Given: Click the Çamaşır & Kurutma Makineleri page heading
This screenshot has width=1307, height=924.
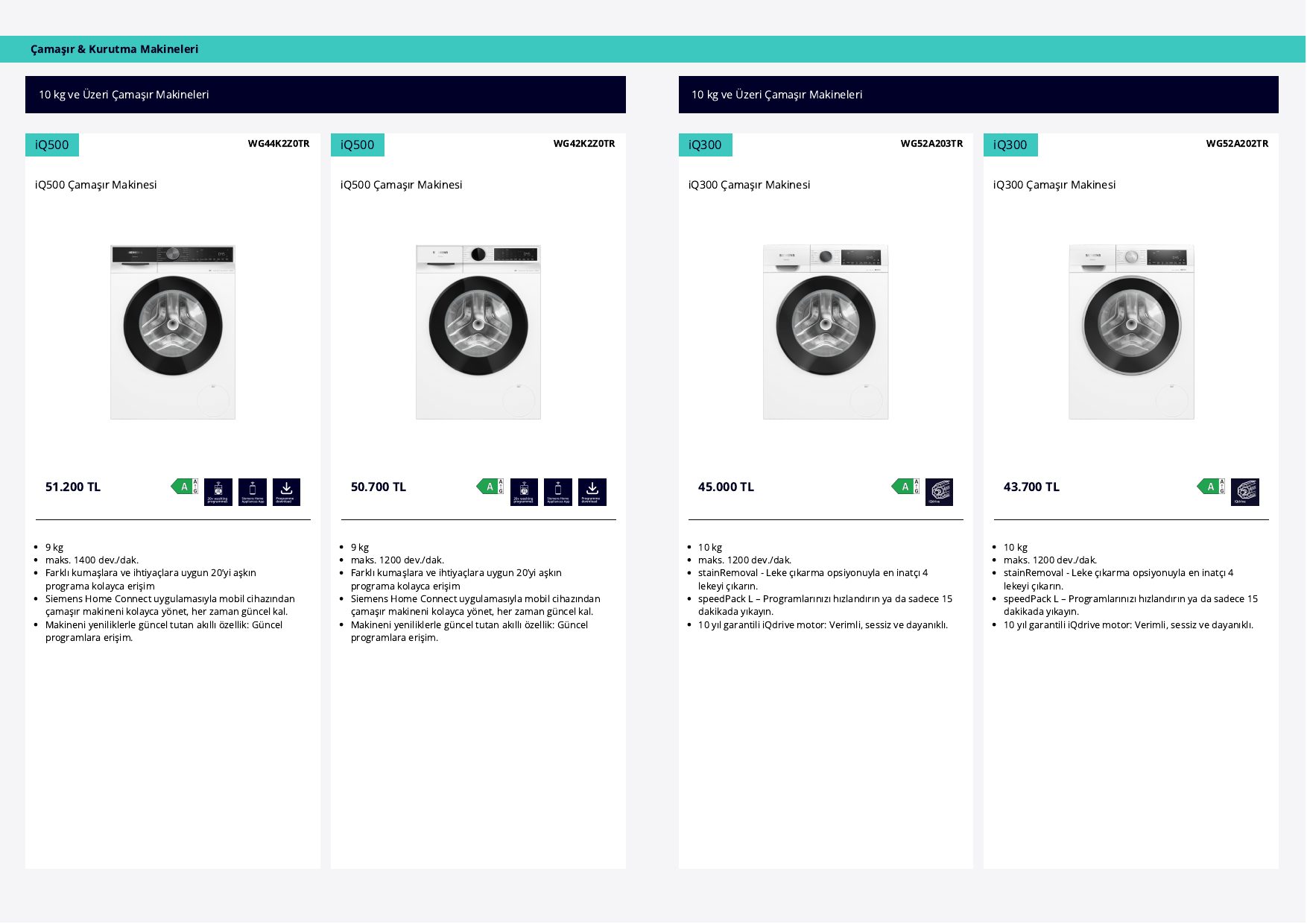Looking at the screenshot, I should (x=115, y=49).
